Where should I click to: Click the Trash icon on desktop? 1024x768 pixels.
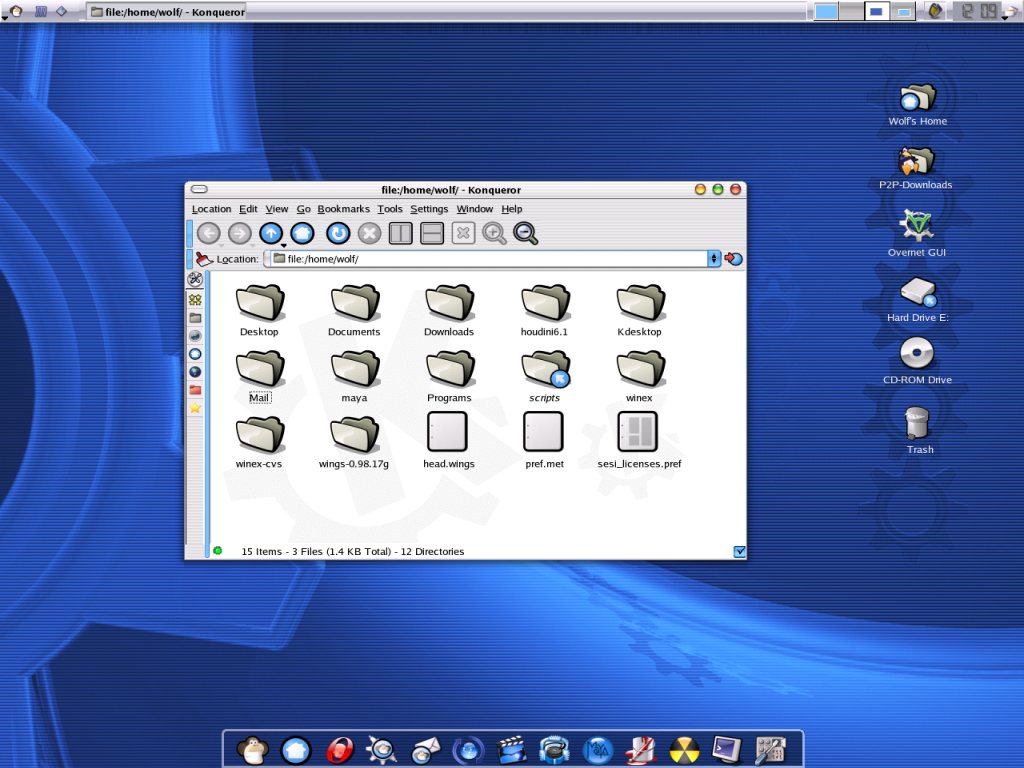918,430
